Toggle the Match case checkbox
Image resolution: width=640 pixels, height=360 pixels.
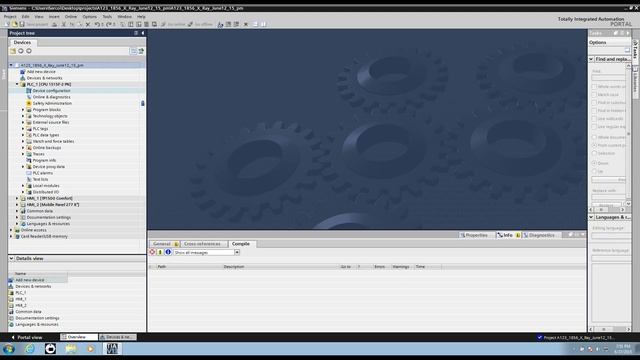(594, 95)
